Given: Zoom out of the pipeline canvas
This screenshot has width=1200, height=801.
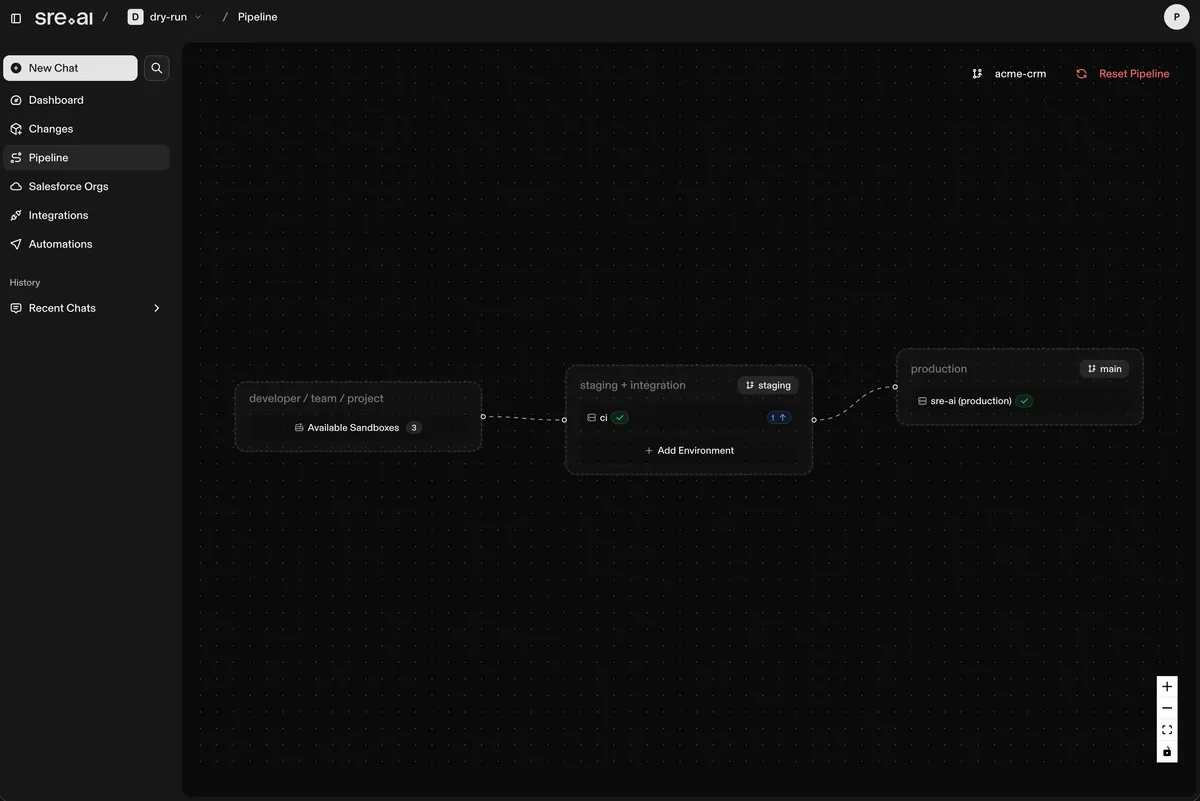Looking at the screenshot, I should pyautogui.click(x=1167, y=708).
